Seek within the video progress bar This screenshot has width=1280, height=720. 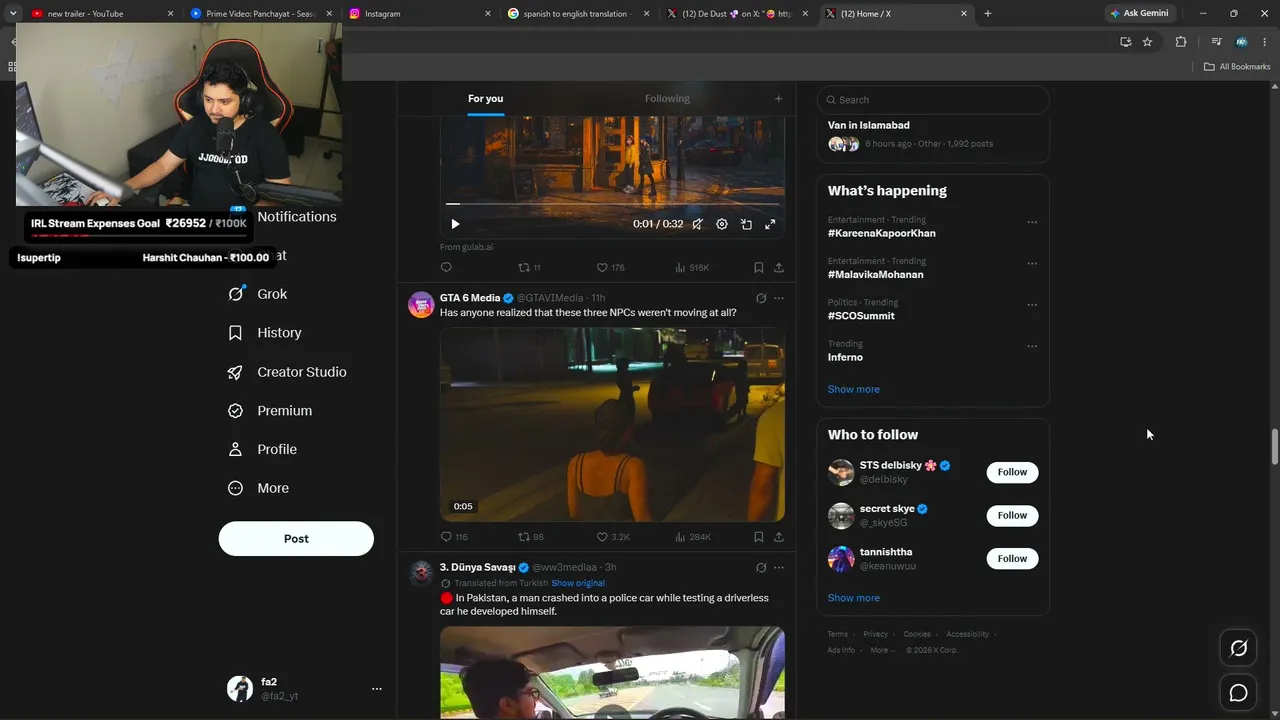click(612, 204)
